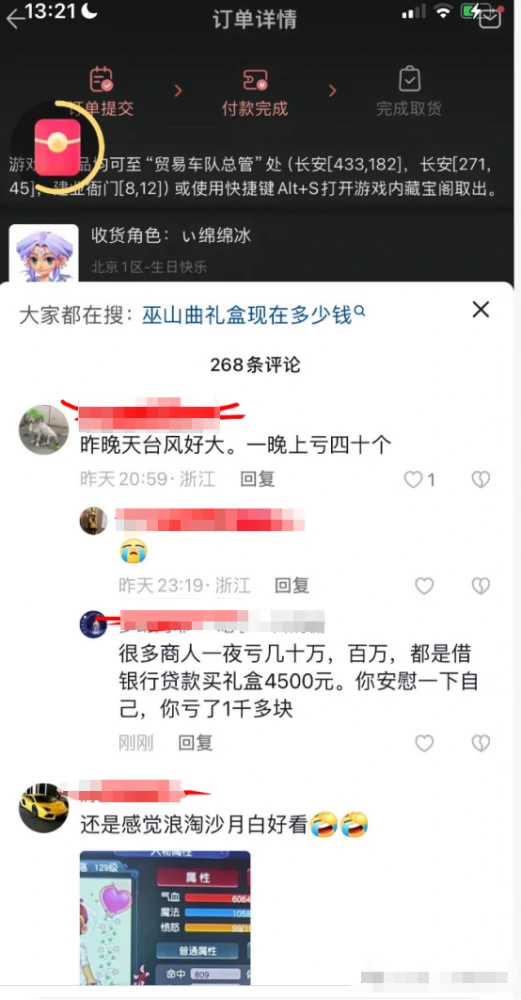Dislike the bank loan reply comment
The width and height of the screenshot is (521, 1000).
point(480,742)
